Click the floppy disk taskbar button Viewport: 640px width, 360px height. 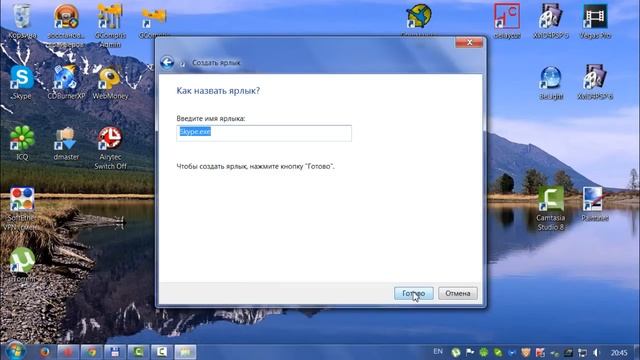click(115, 352)
